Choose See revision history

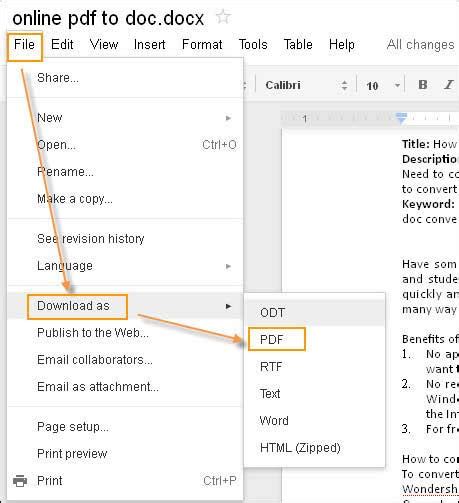125,239
